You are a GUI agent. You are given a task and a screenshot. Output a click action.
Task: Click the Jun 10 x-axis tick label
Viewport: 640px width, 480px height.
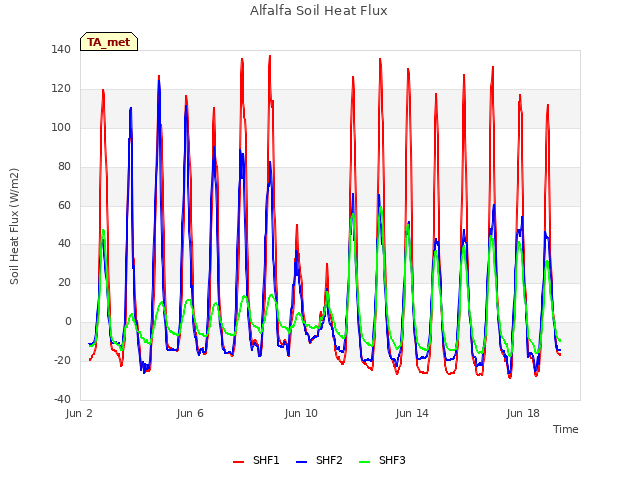(301, 413)
